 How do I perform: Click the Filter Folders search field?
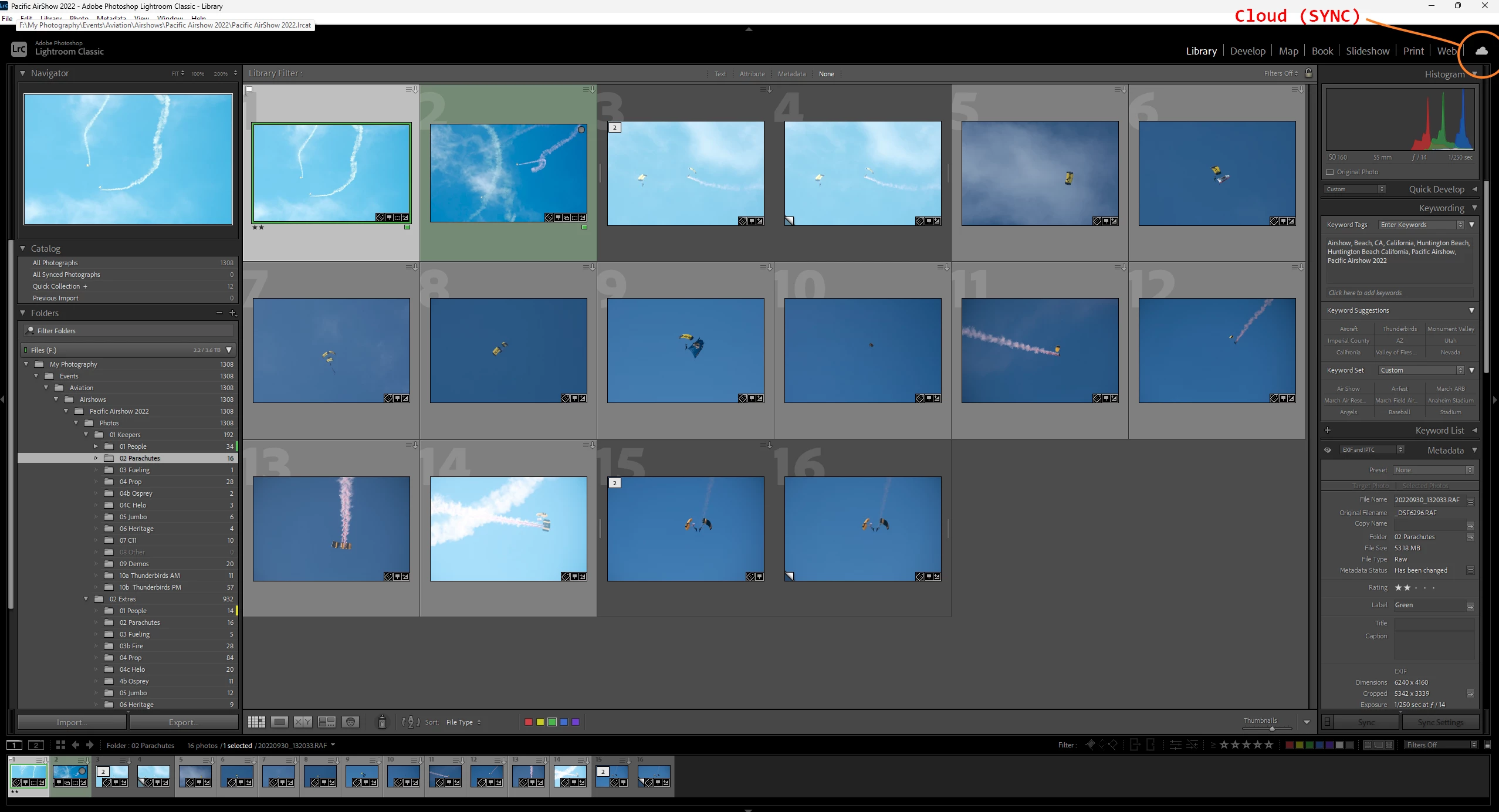click(129, 331)
